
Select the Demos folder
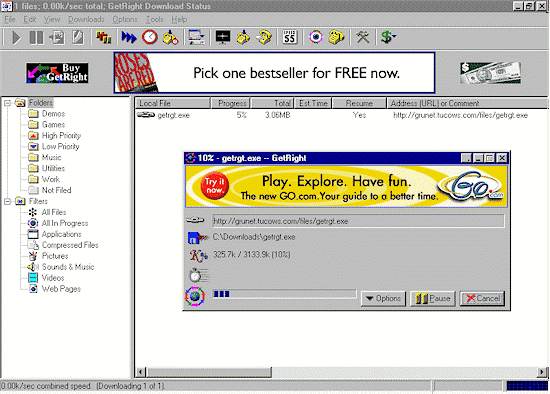coord(53,114)
